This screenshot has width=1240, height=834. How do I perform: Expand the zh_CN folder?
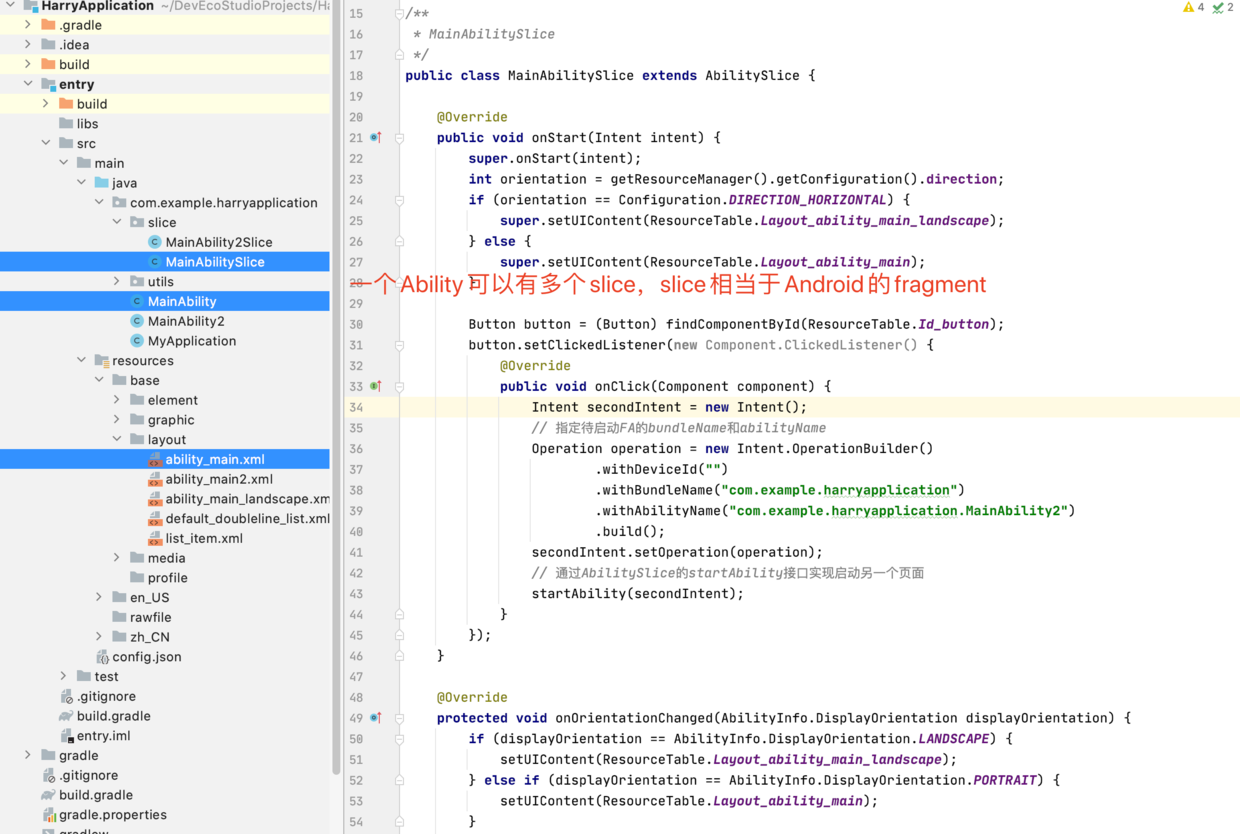[99, 637]
